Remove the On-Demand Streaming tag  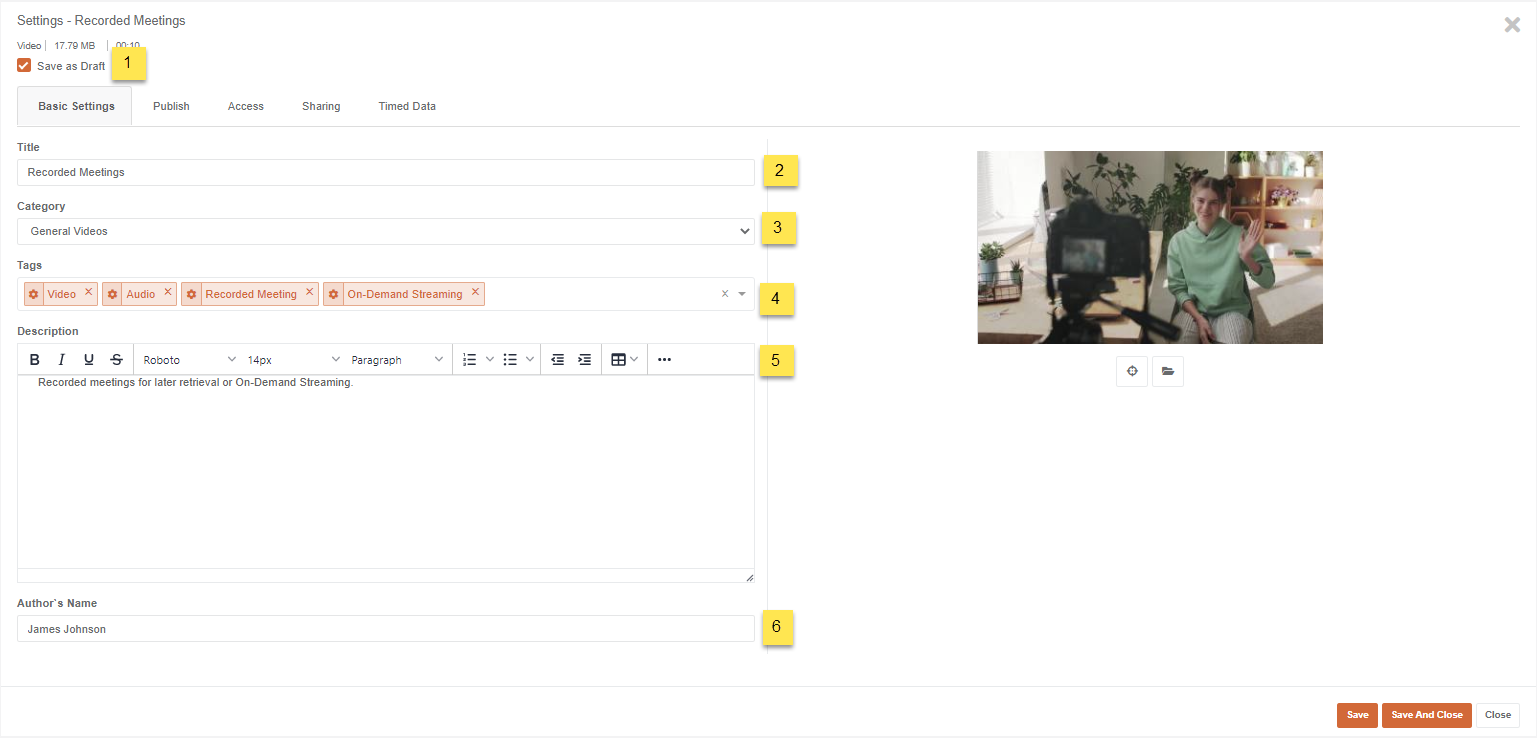point(475,293)
